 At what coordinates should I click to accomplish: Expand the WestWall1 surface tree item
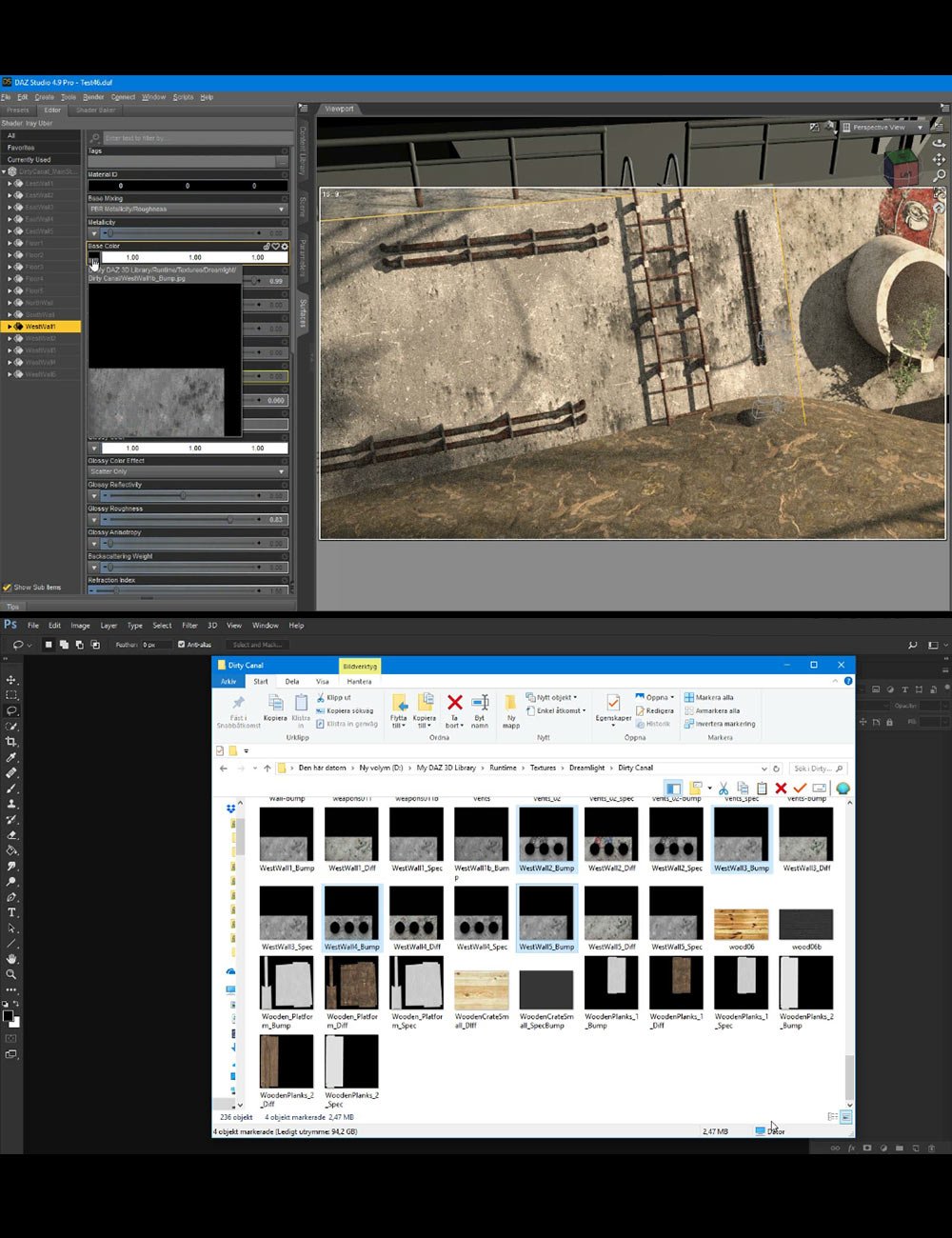tap(10, 327)
